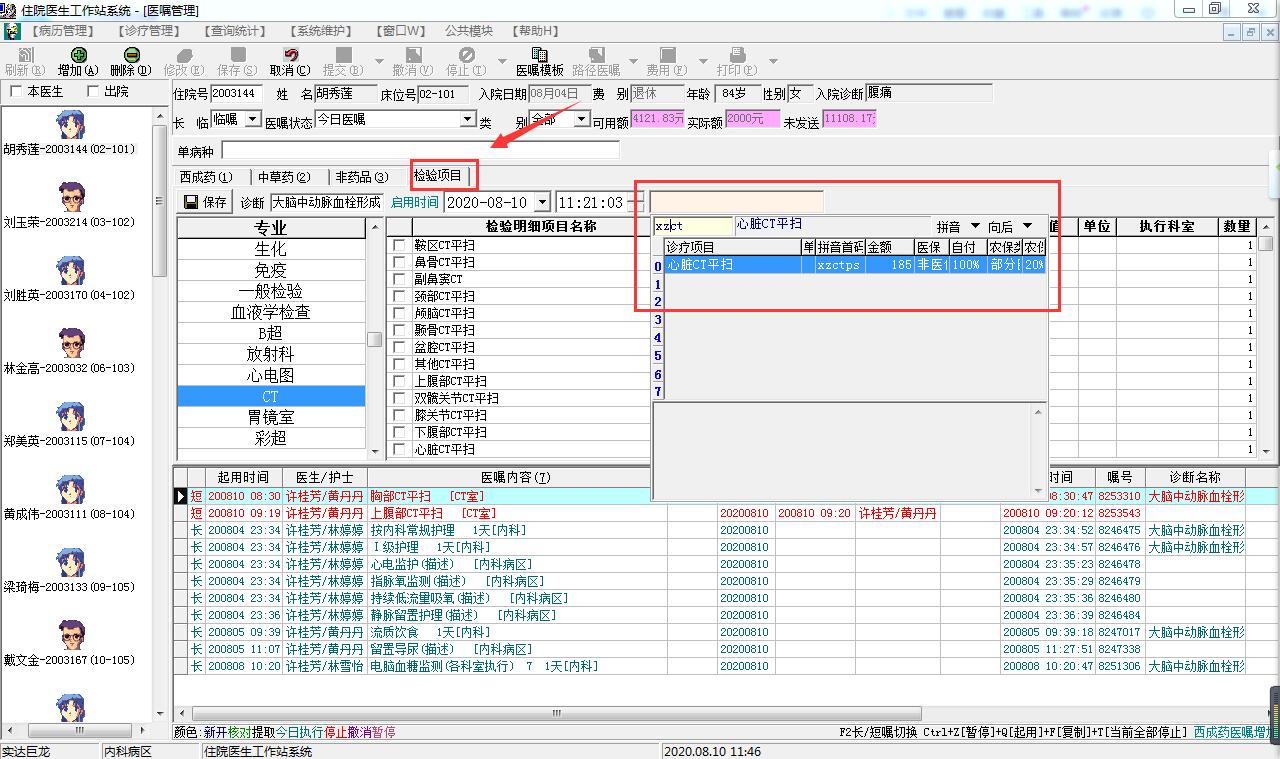
Task: Open the 启用时间 date dropdown
Action: coord(542,202)
